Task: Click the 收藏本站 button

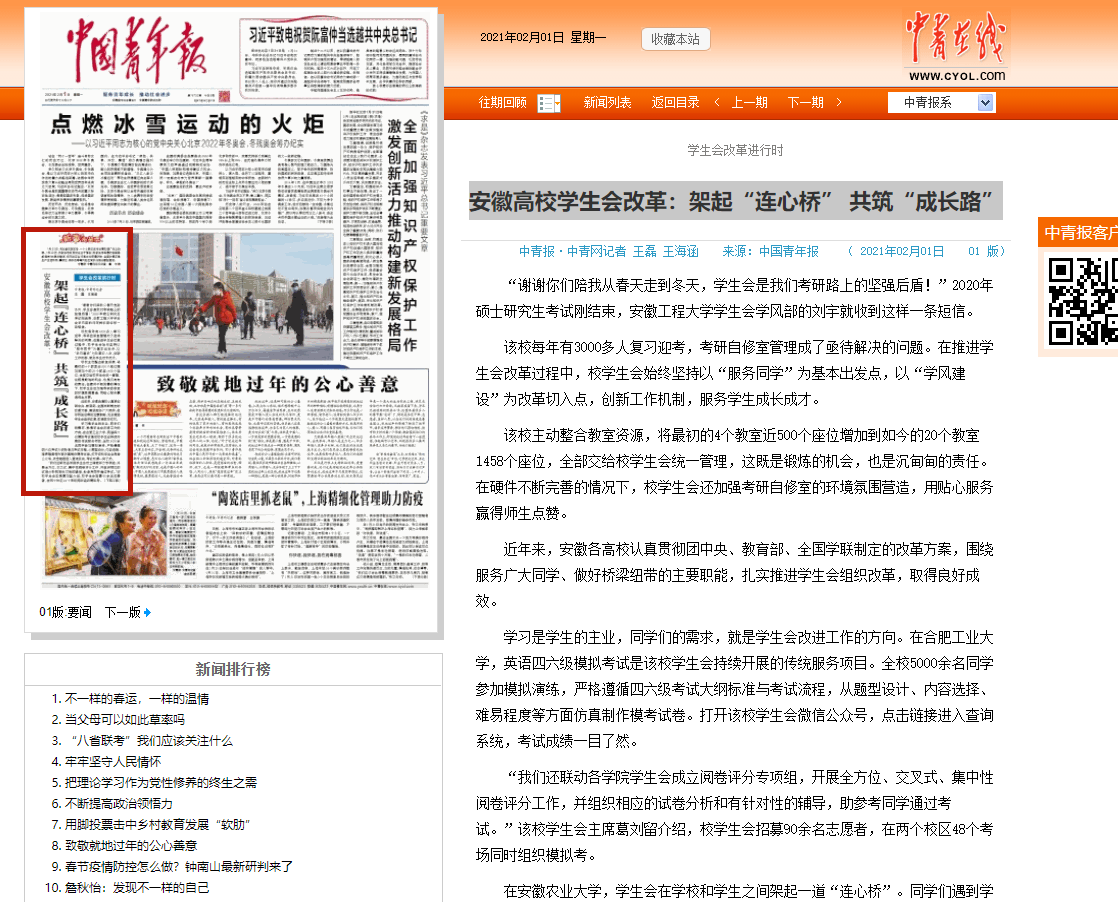Action: pos(675,39)
